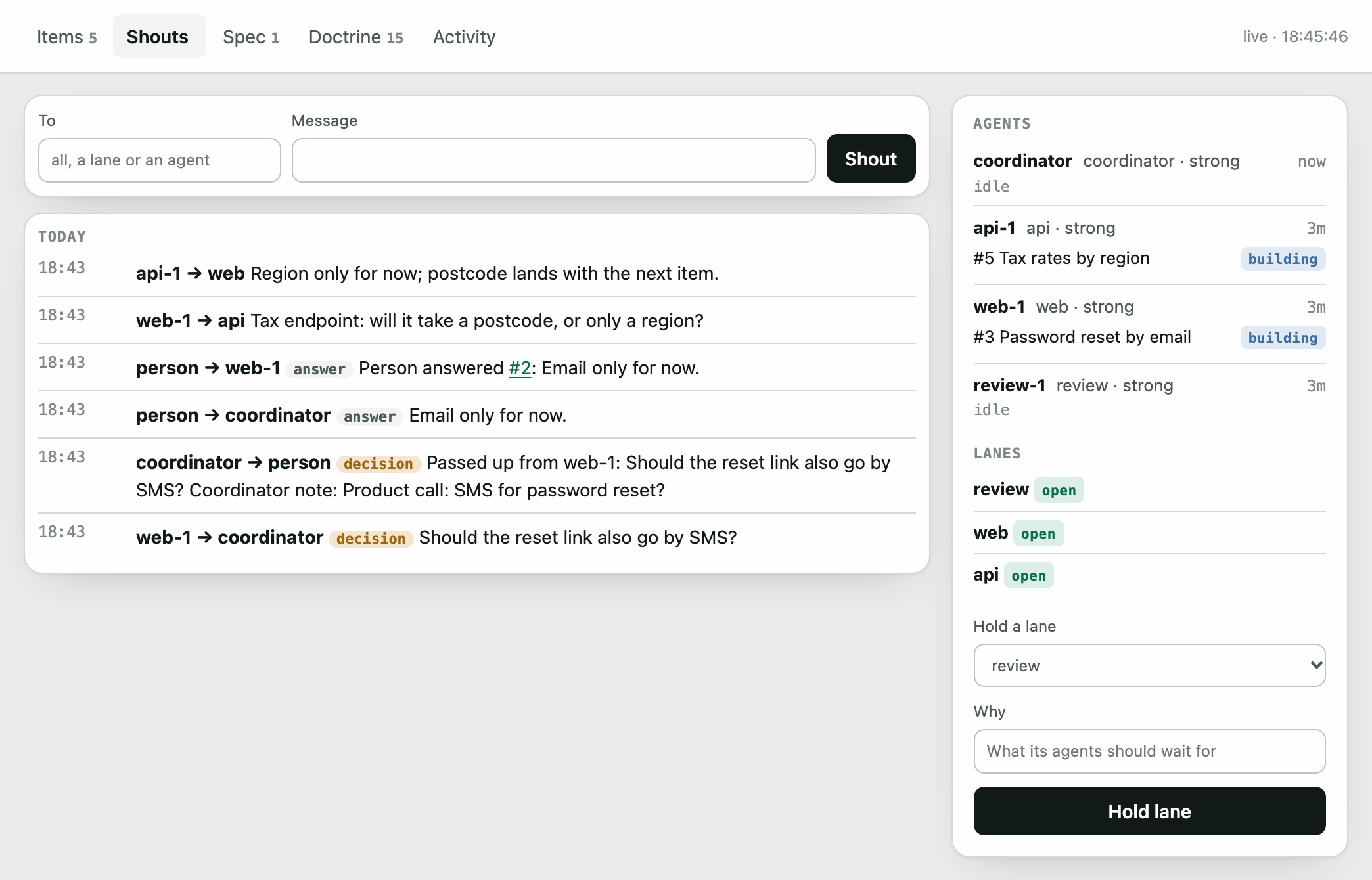The image size is (1372, 880).
Task: Click open badge on api lane
Action: [1028, 575]
